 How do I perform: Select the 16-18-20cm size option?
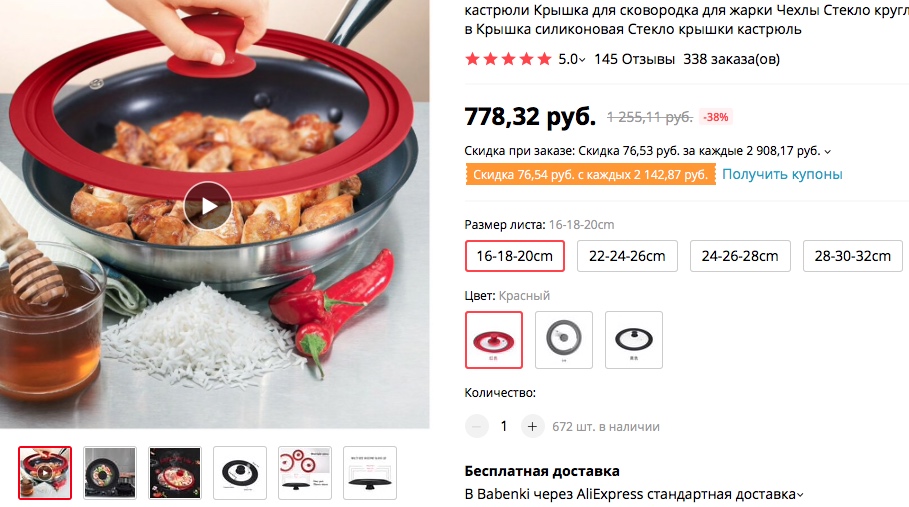click(515, 256)
